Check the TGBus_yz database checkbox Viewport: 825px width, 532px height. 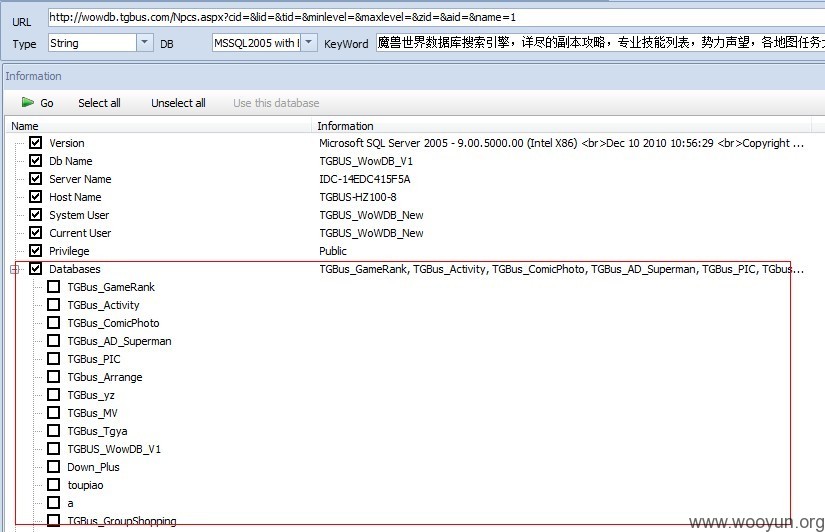[x=54, y=395]
